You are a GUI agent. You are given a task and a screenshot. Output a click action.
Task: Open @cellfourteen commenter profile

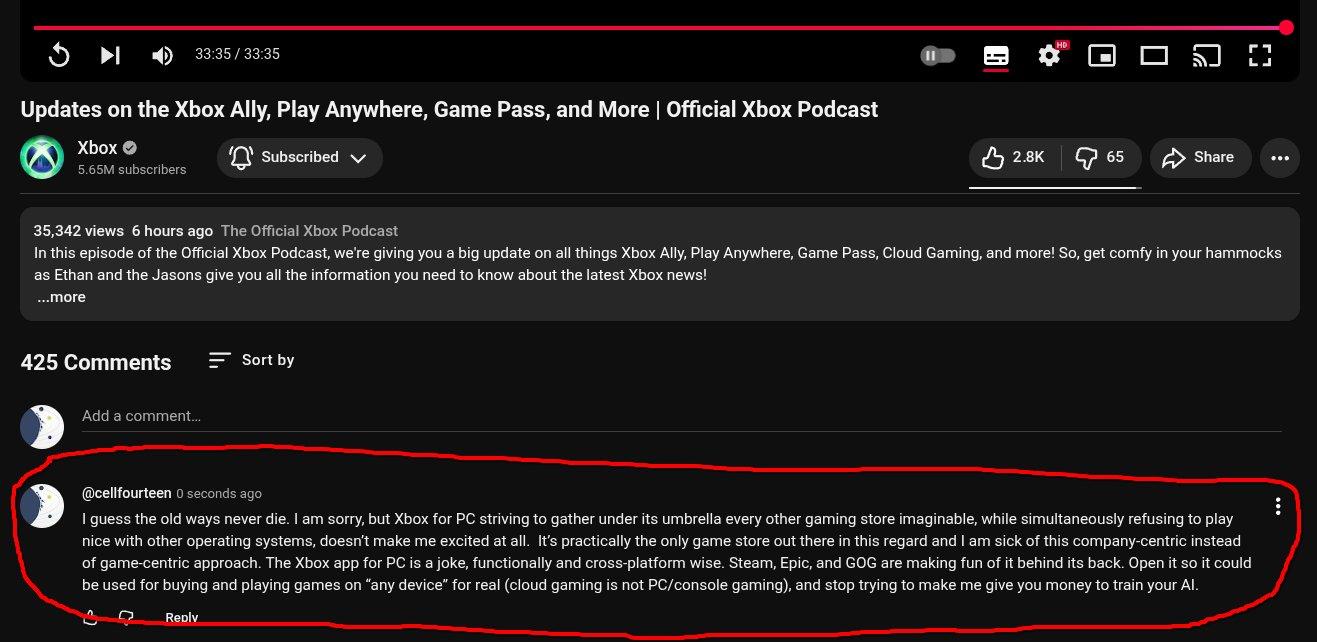[x=126, y=493]
